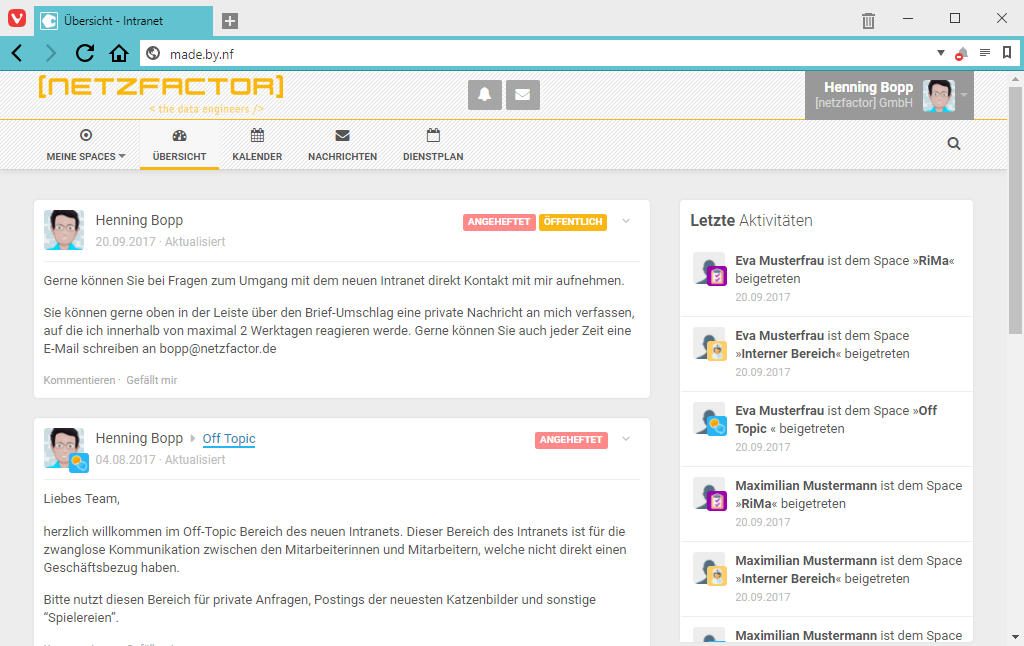Go forward to the next page

click(51, 53)
